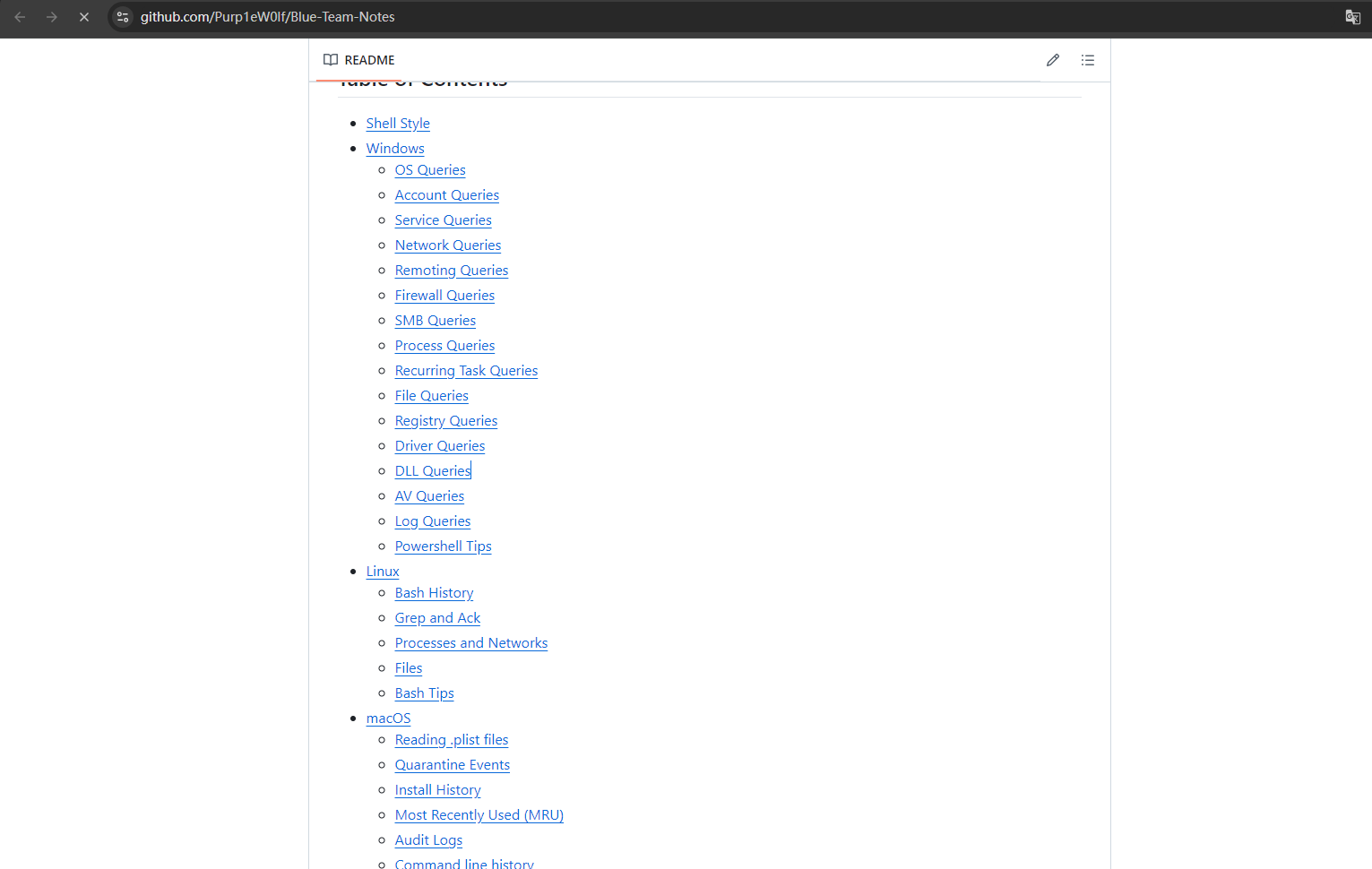The width and height of the screenshot is (1372, 869).
Task: Open SMB Queries link
Action: [x=436, y=321]
